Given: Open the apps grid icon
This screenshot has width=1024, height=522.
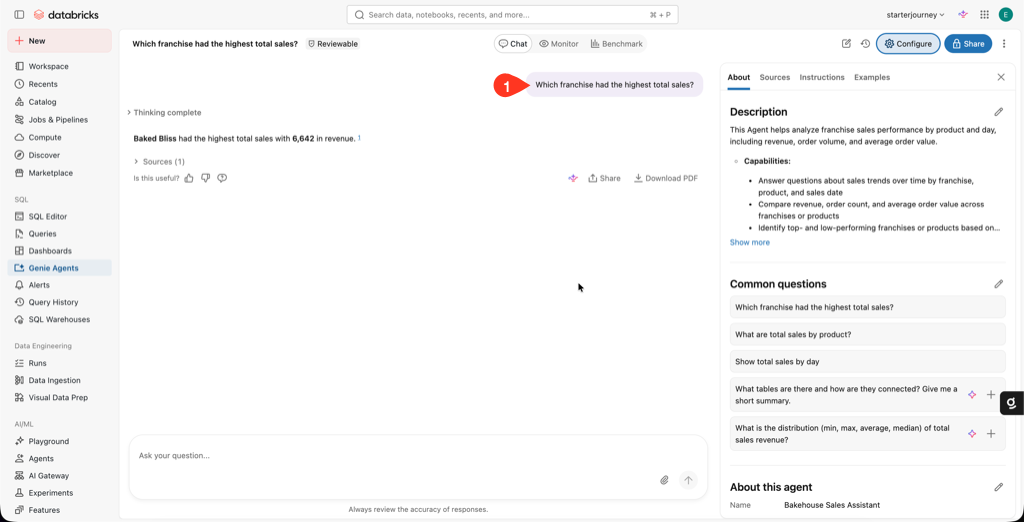Looking at the screenshot, I should click(x=984, y=14).
